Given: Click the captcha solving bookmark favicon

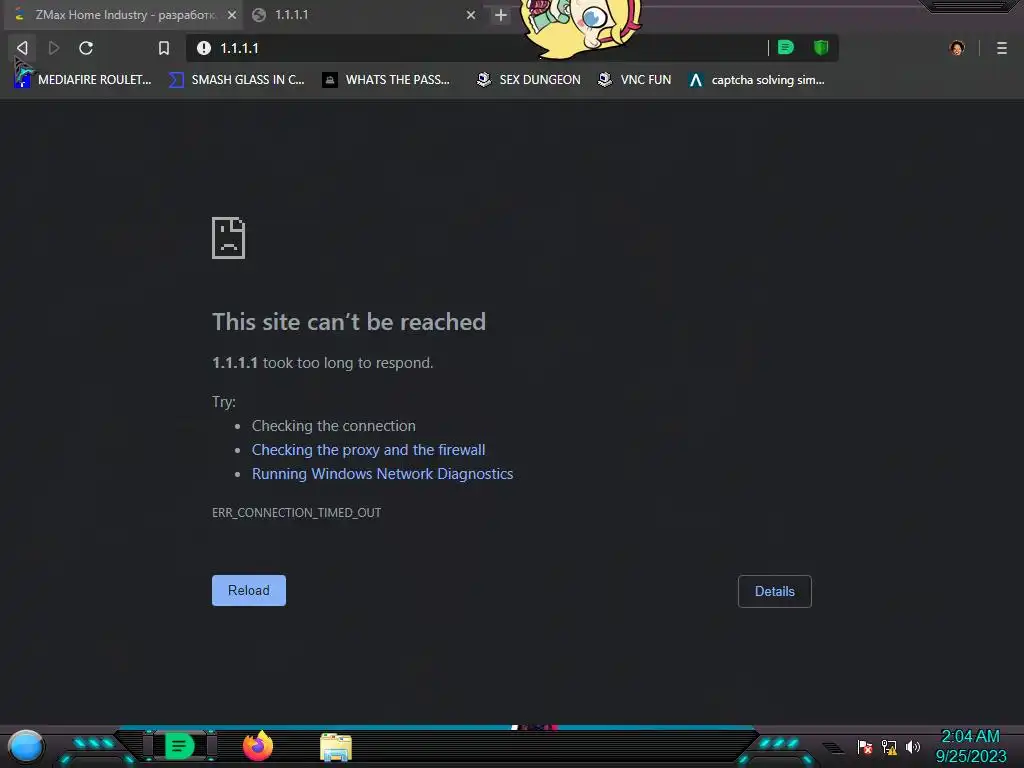Looking at the screenshot, I should (x=696, y=80).
